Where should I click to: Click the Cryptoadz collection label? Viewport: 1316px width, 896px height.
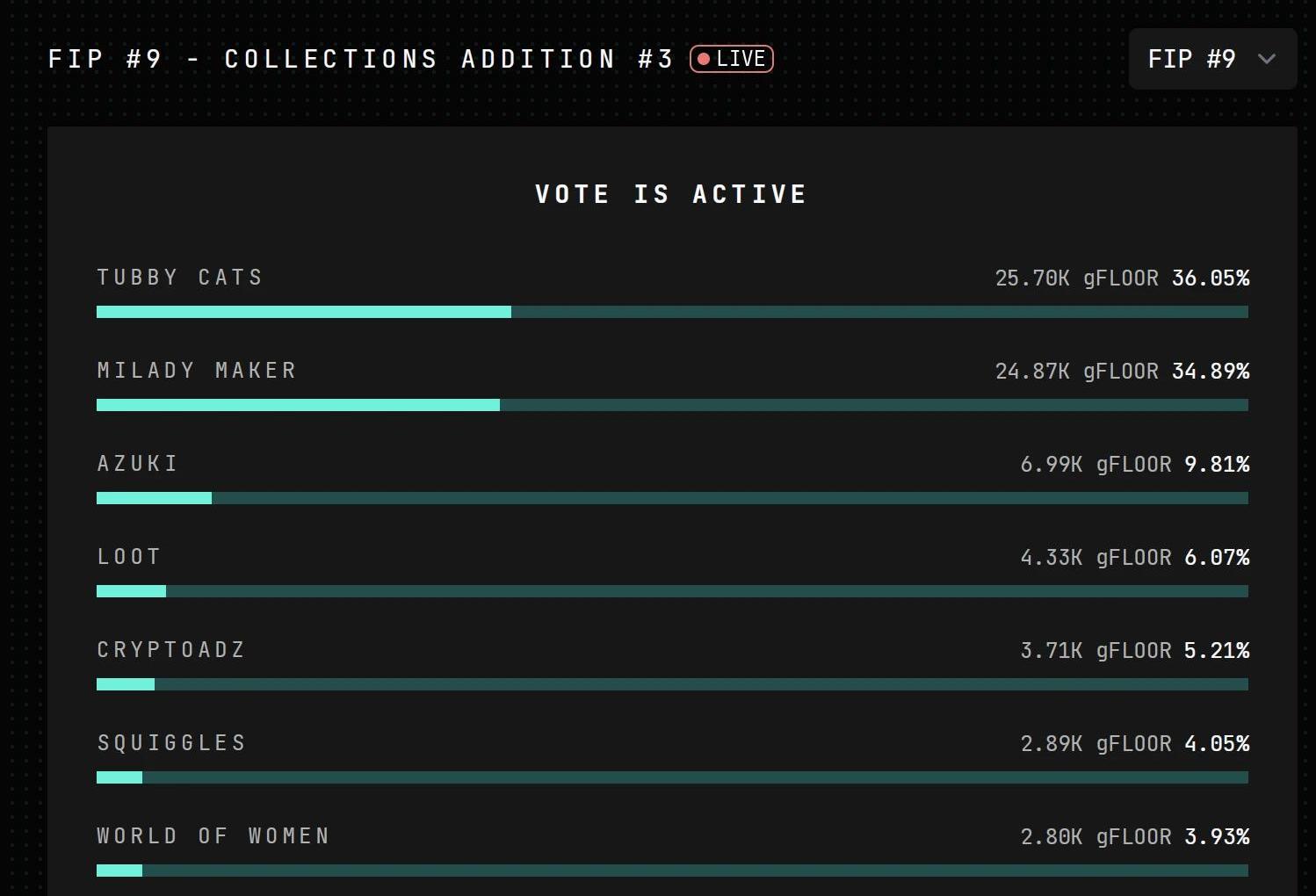click(x=171, y=650)
